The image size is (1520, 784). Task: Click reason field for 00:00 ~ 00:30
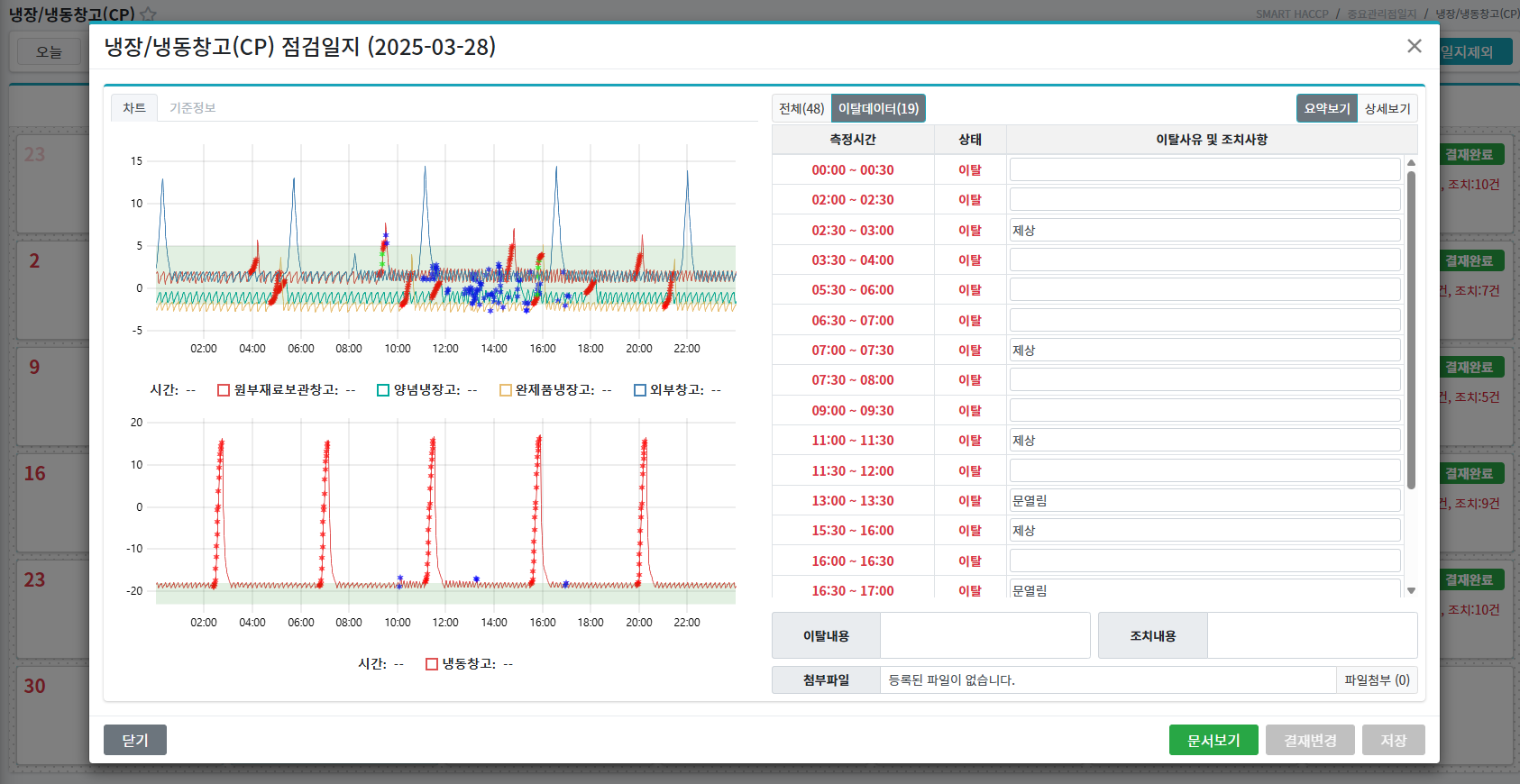point(1204,169)
